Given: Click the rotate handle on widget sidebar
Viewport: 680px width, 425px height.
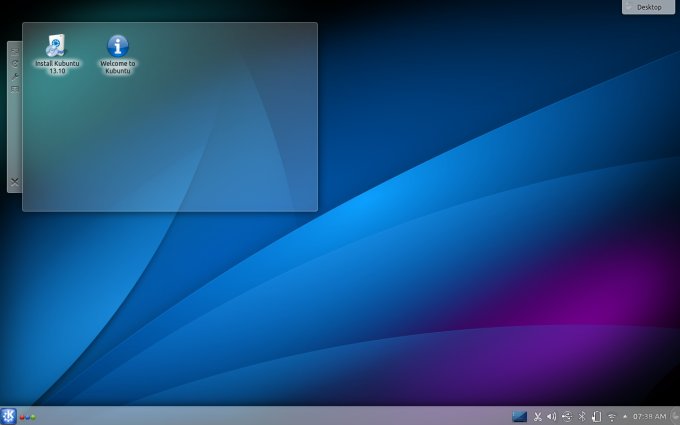Looking at the screenshot, I should (15, 64).
